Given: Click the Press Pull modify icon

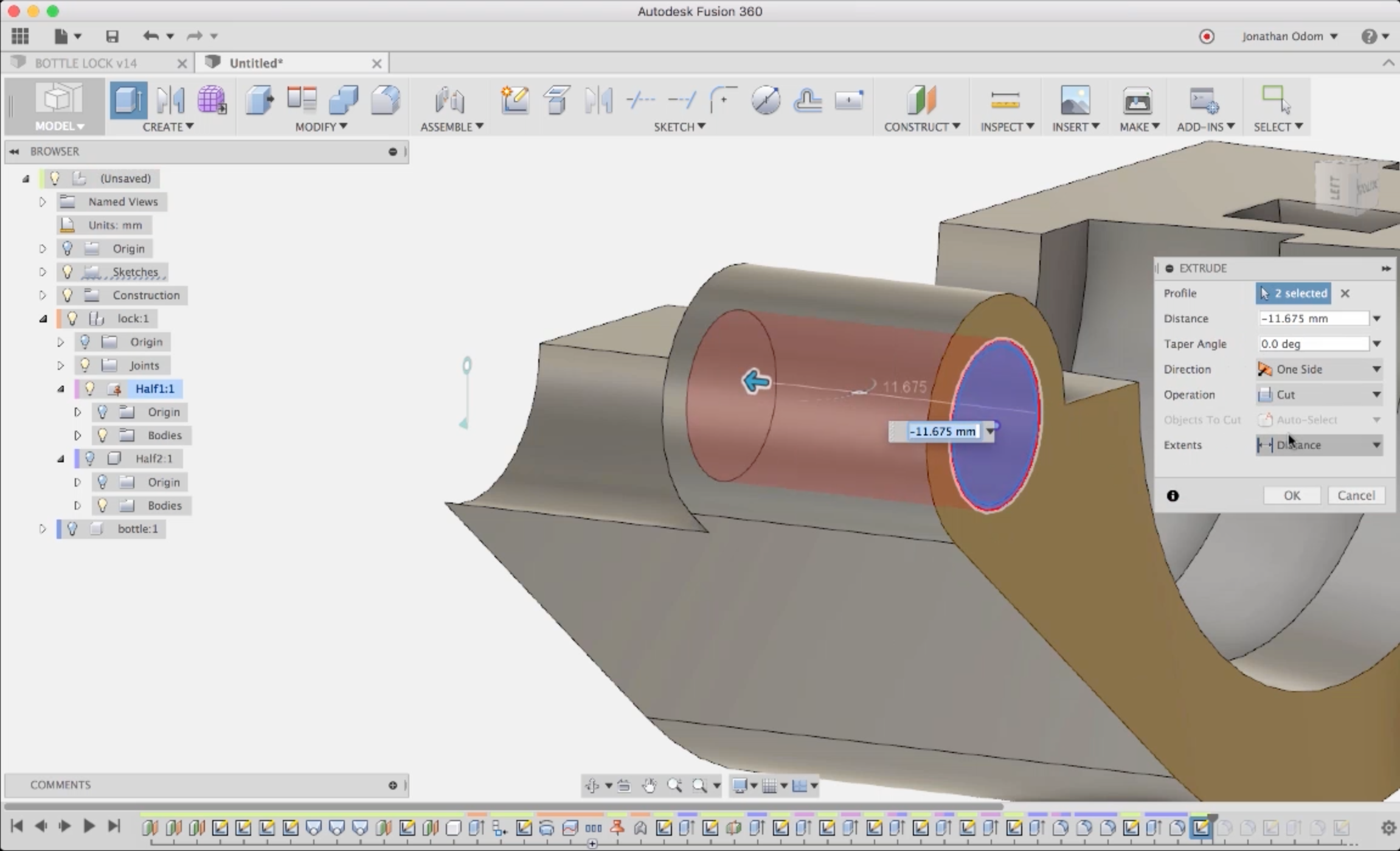Looking at the screenshot, I should 260,100.
